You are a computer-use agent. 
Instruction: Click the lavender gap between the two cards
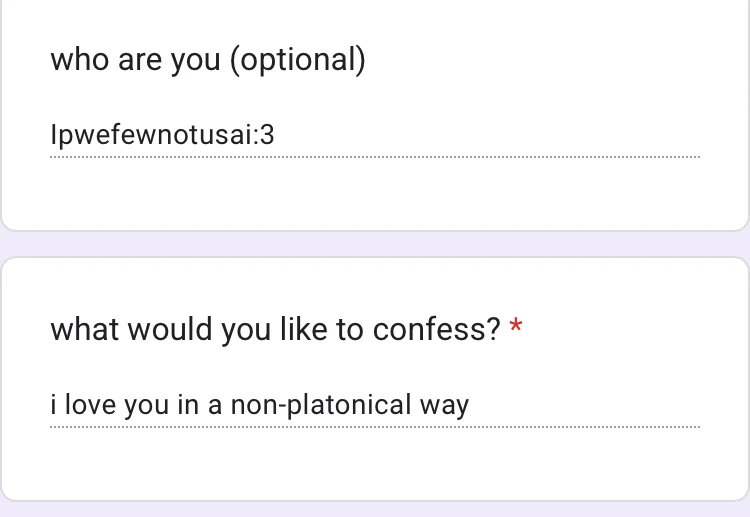375,244
